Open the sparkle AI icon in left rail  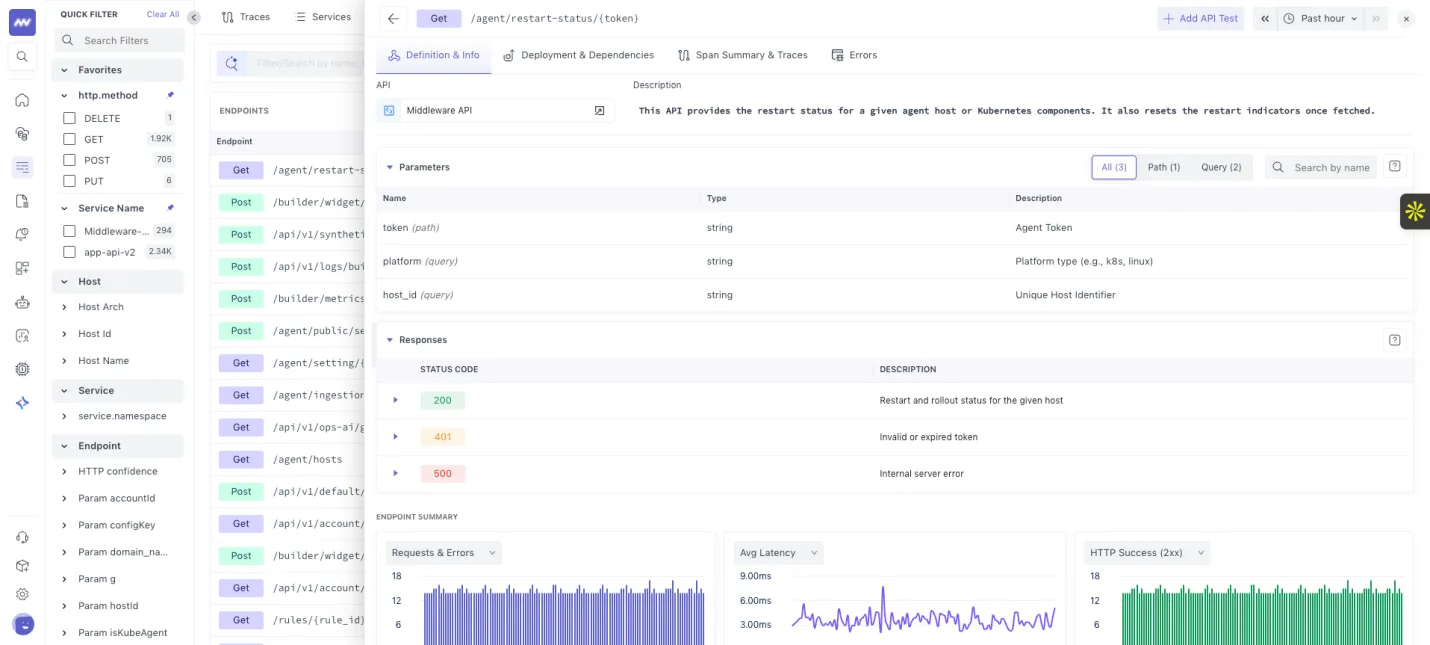(x=22, y=403)
